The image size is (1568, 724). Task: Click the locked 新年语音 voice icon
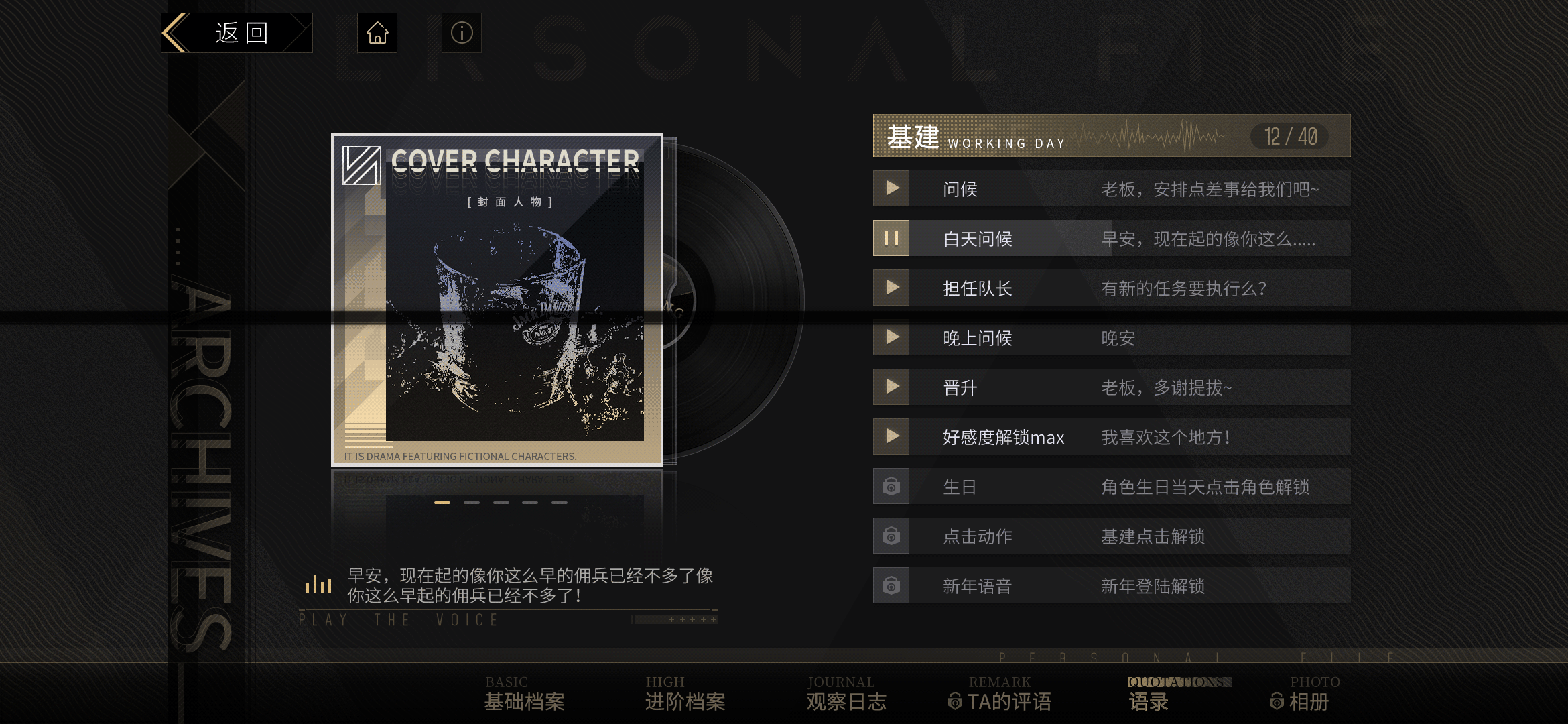tap(891, 585)
